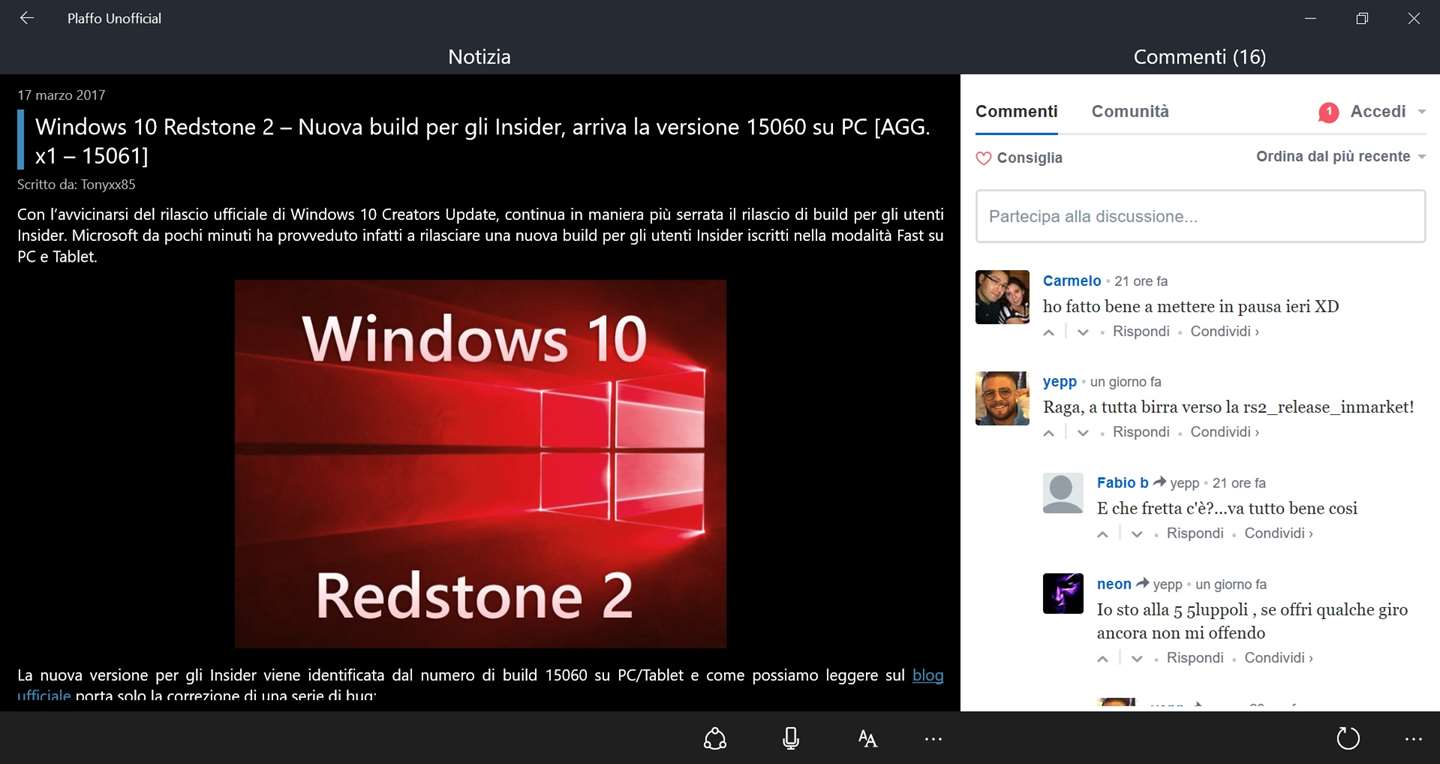
Task: Change text size with the AA icon
Action: 867,738
